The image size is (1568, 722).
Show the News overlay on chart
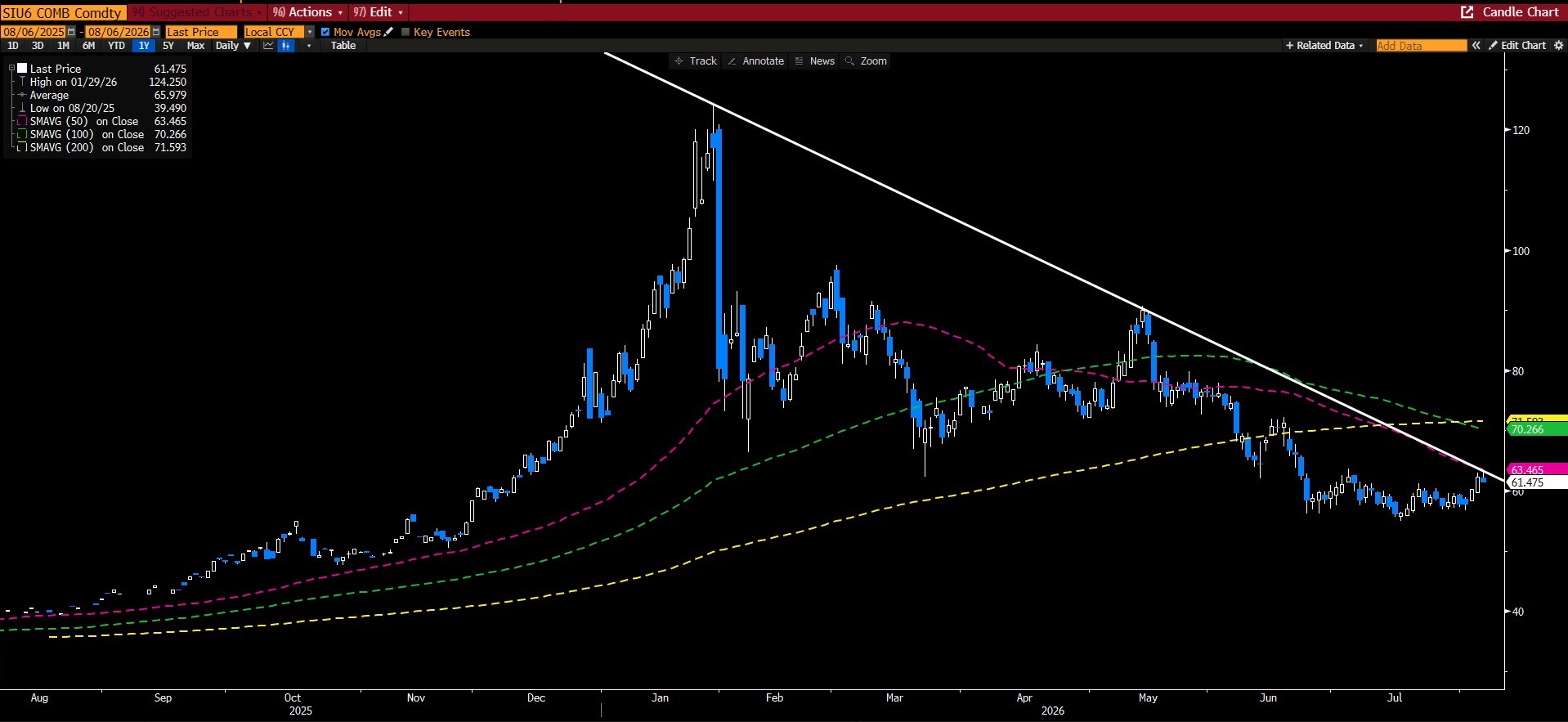point(815,61)
